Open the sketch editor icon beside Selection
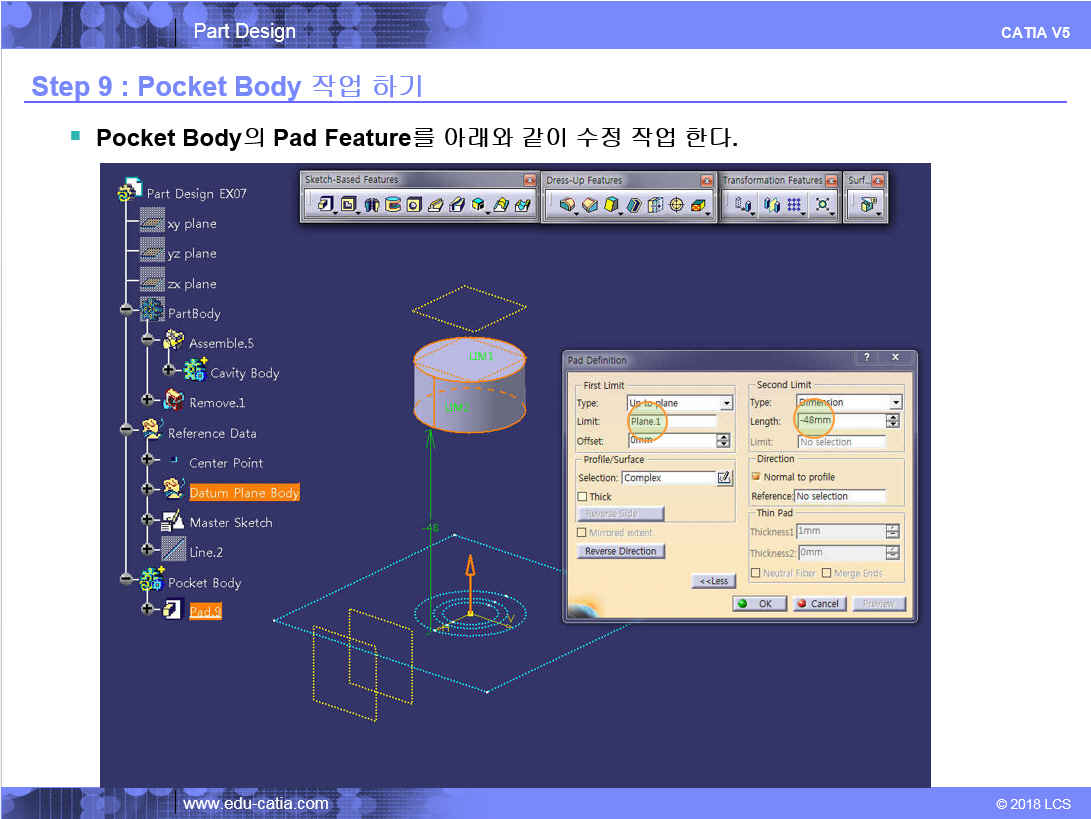Image resolution: width=1091 pixels, height=819 pixels. click(724, 478)
